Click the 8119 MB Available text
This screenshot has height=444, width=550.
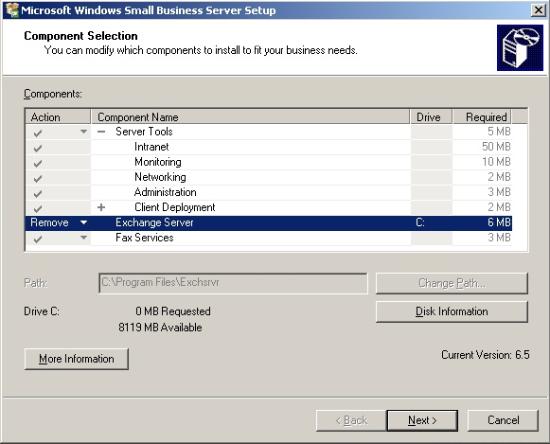coord(160,328)
